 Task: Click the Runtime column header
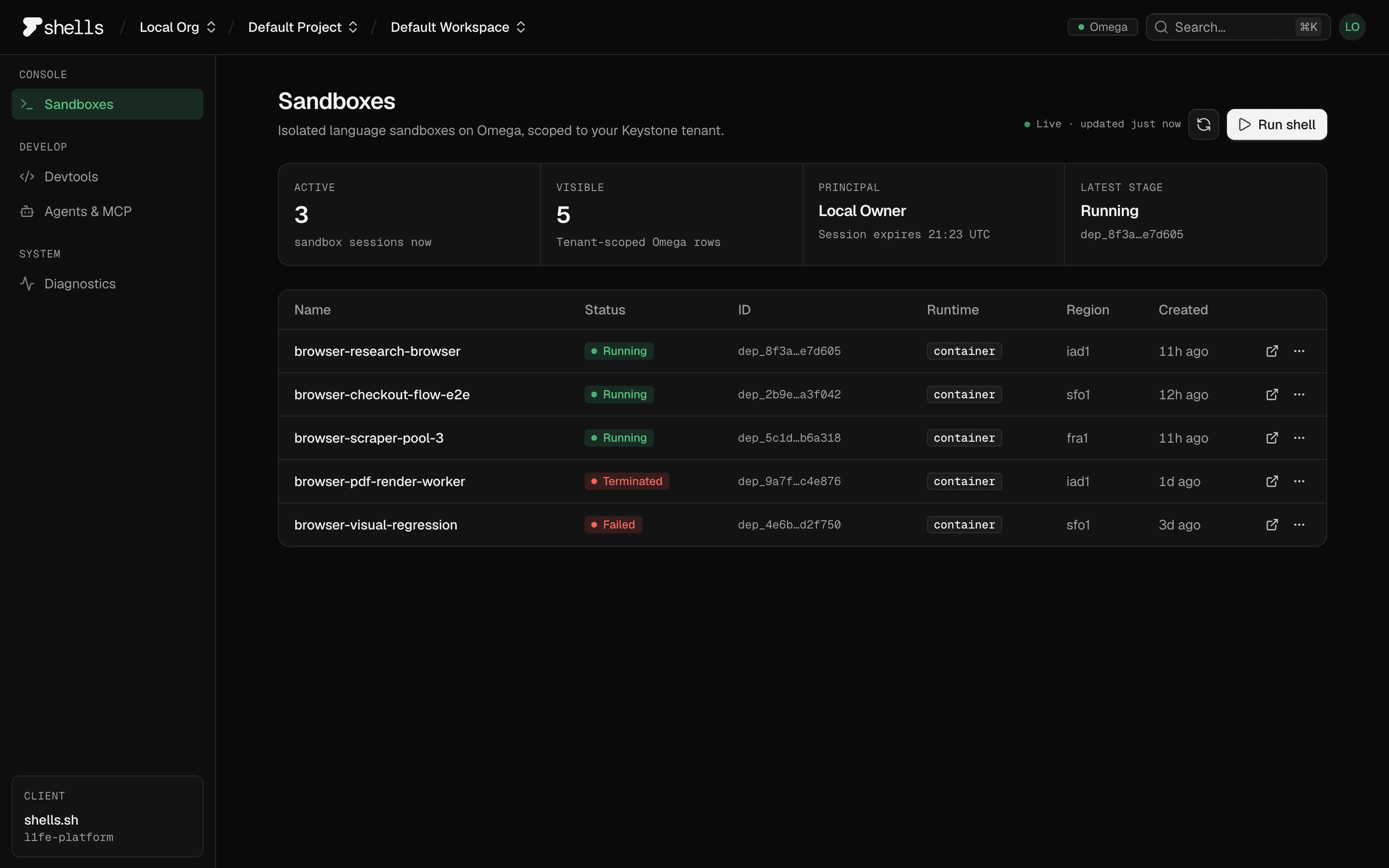(953, 310)
